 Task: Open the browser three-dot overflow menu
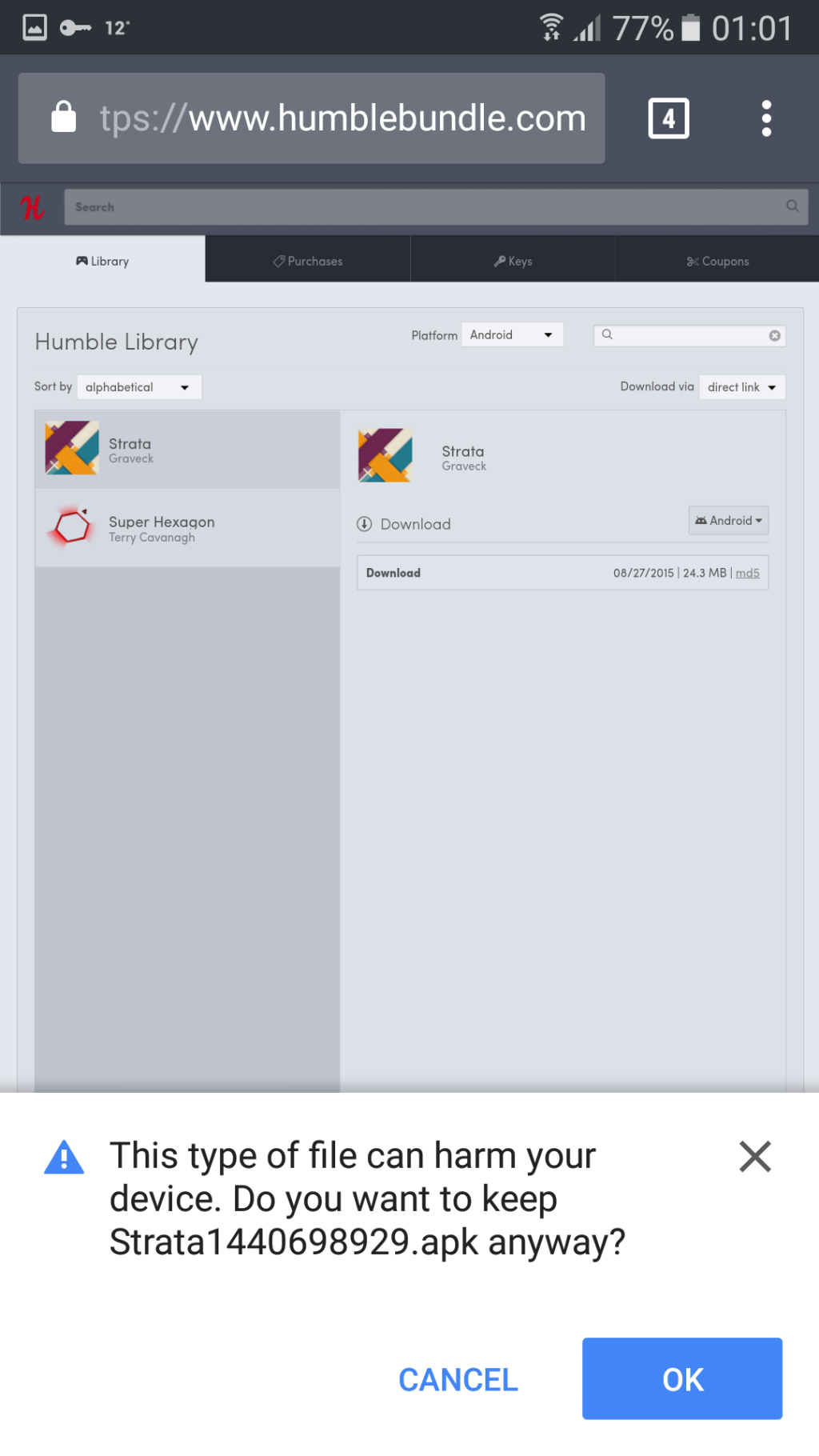tap(765, 118)
